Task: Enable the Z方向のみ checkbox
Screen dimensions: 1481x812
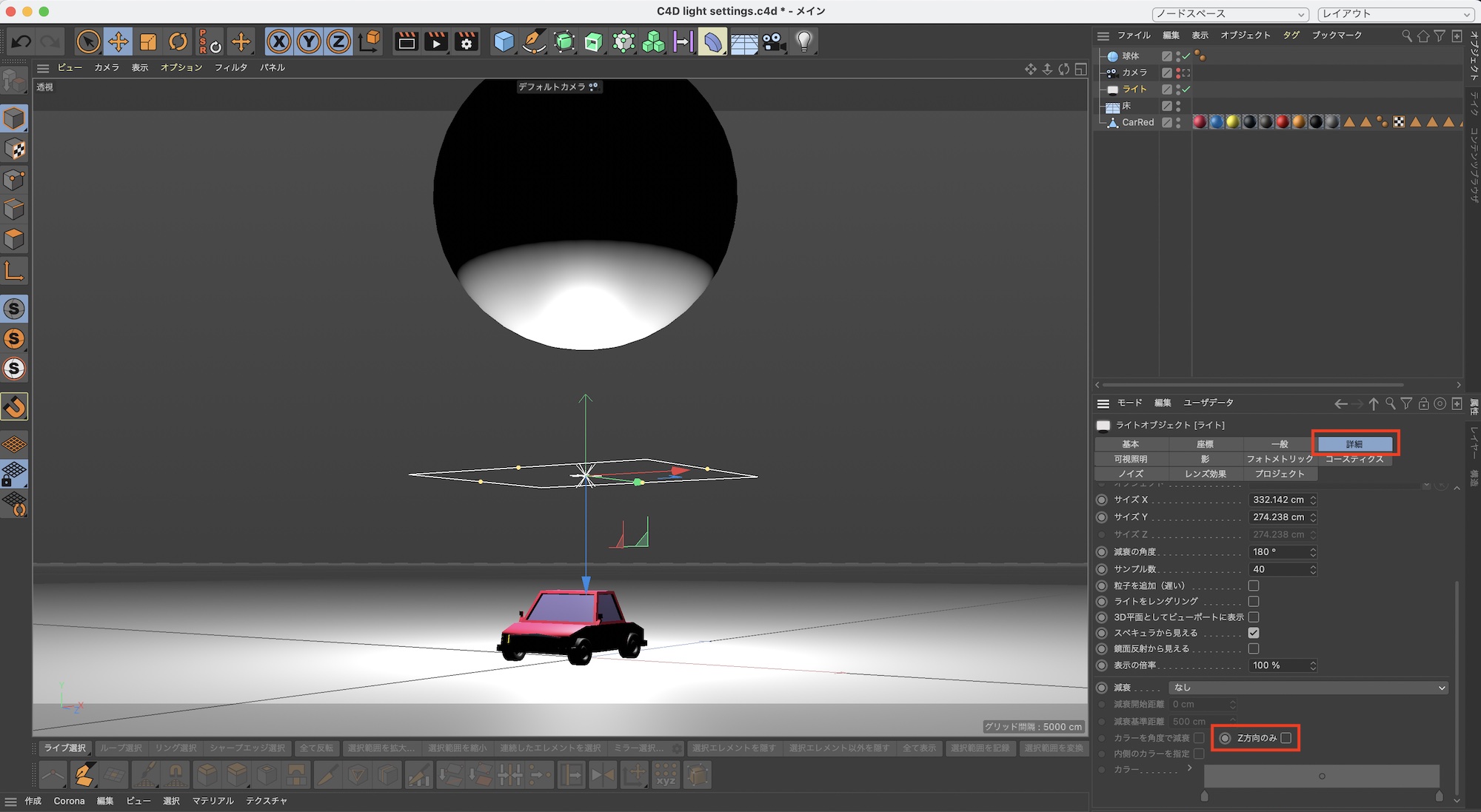Action: [1286, 738]
